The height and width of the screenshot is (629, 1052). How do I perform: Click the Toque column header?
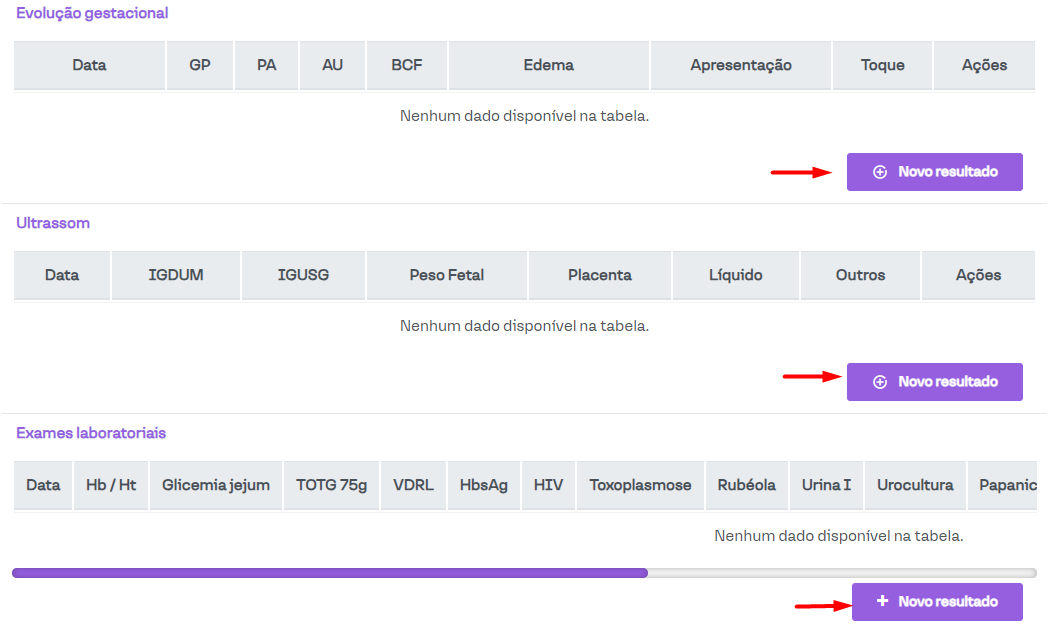tap(882, 65)
